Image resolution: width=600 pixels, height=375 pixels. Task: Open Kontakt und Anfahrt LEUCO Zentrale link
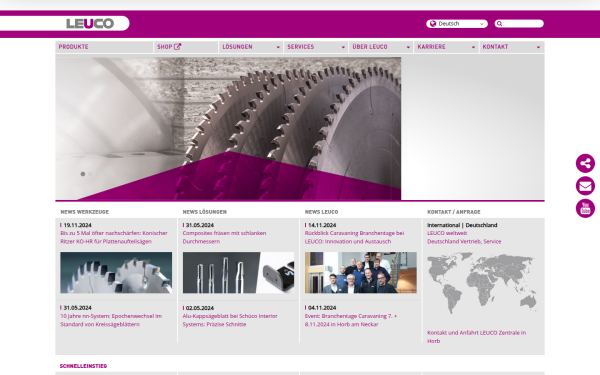pos(476,337)
